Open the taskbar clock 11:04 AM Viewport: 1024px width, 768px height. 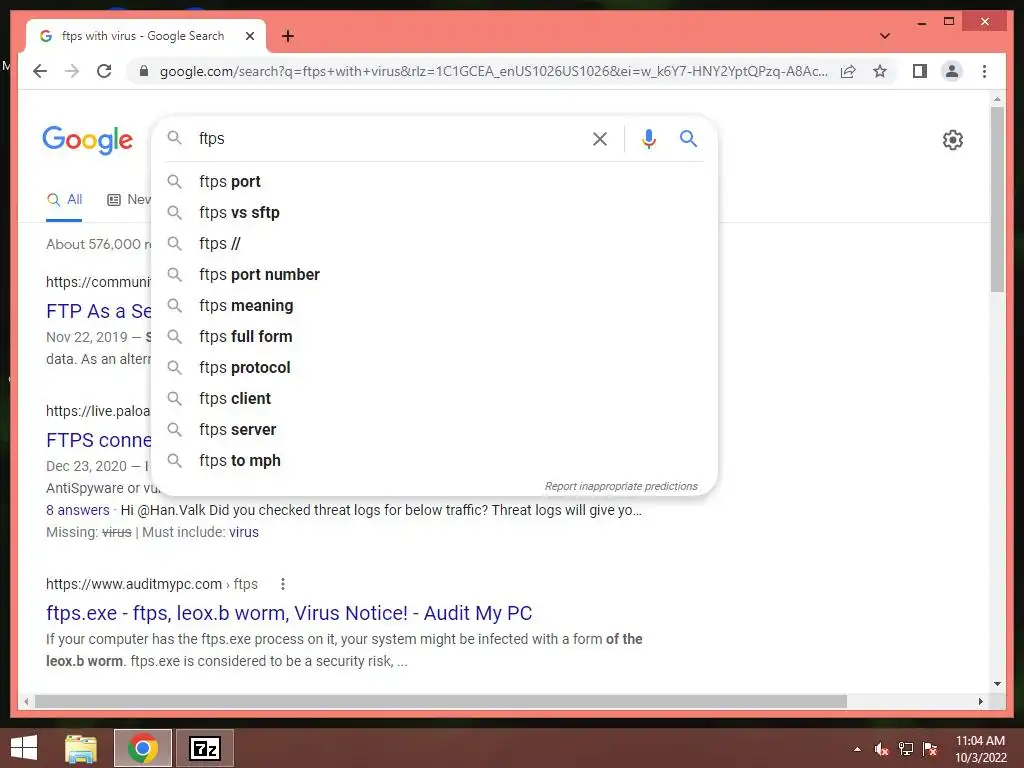pos(980,749)
